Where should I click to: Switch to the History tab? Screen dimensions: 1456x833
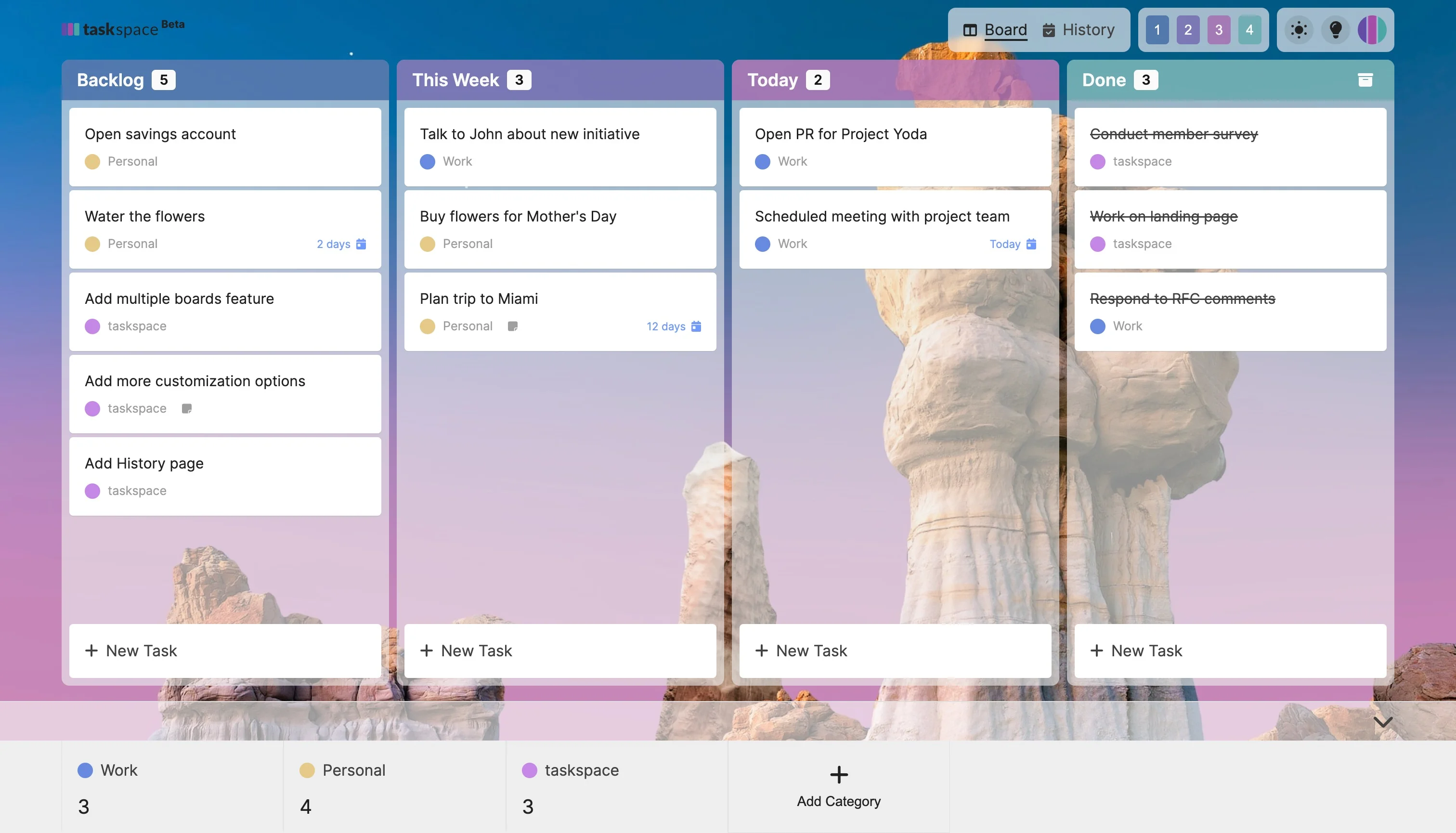(x=1087, y=30)
